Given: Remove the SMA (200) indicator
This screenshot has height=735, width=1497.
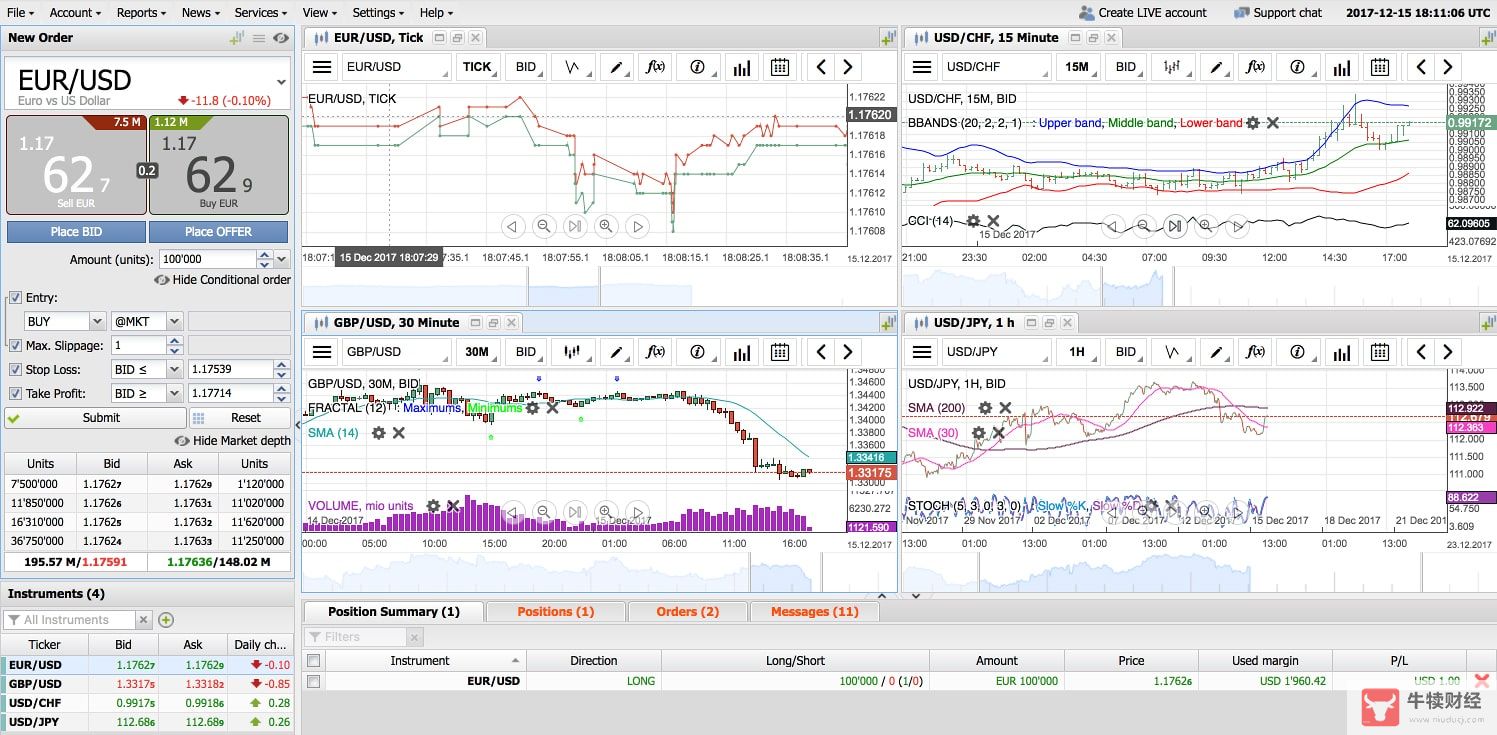Looking at the screenshot, I should pyautogui.click(x=1005, y=408).
